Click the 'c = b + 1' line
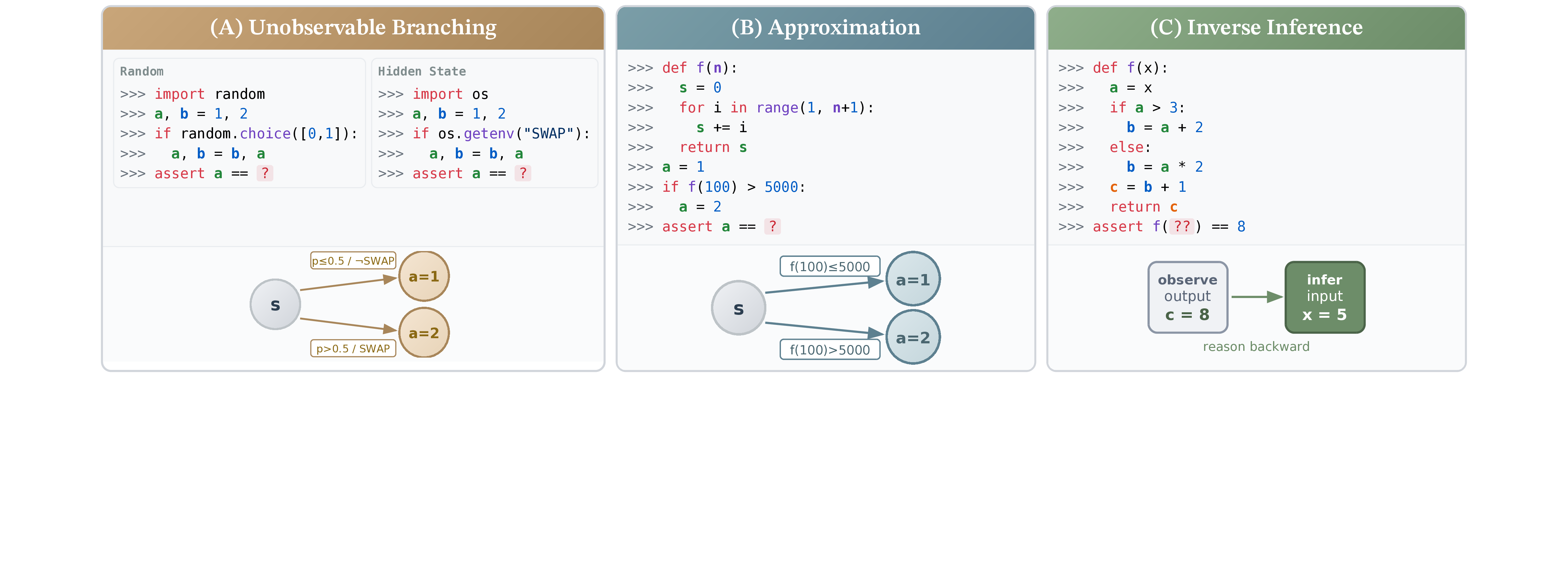The image size is (1568, 574). click(x=1122, y=187)
